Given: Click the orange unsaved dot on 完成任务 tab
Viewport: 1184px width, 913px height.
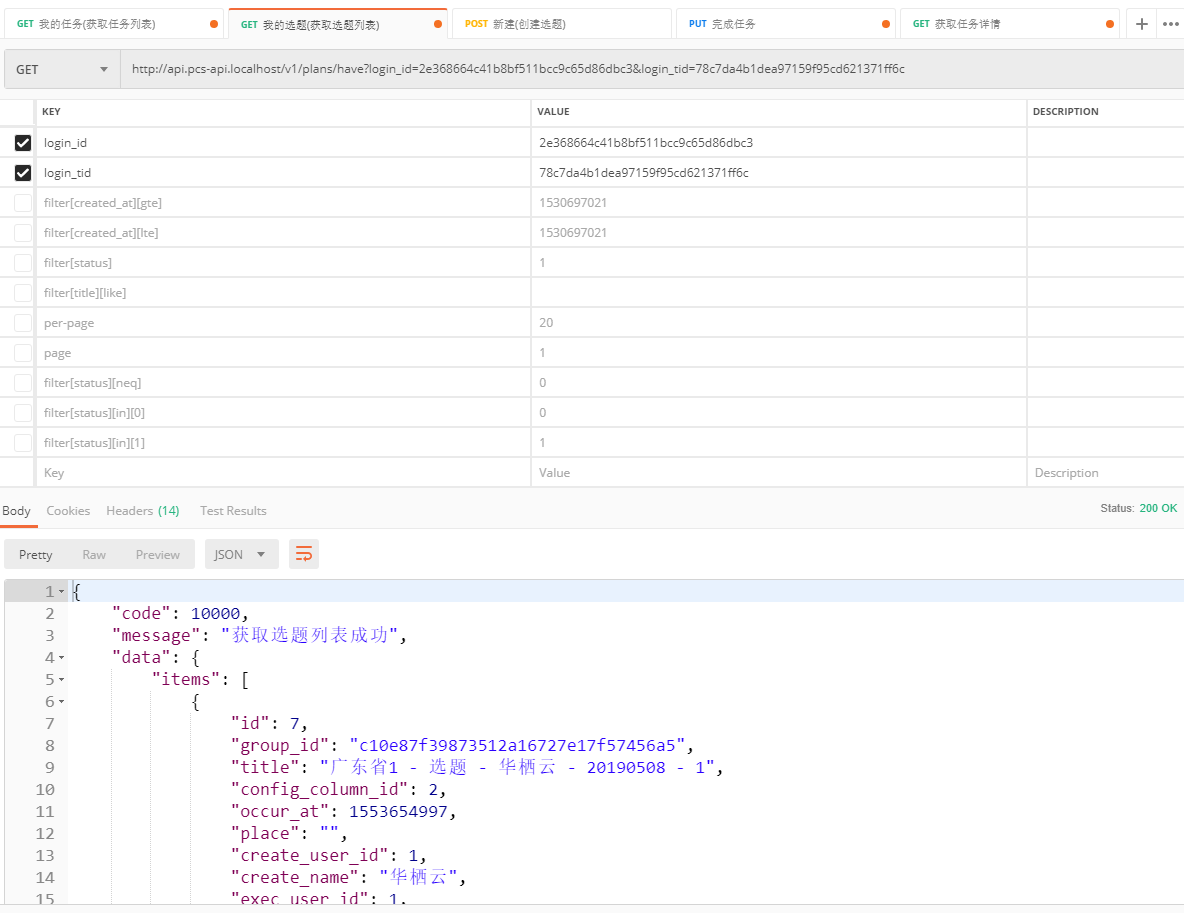Looking at the screenshot, I should (886, 24).
